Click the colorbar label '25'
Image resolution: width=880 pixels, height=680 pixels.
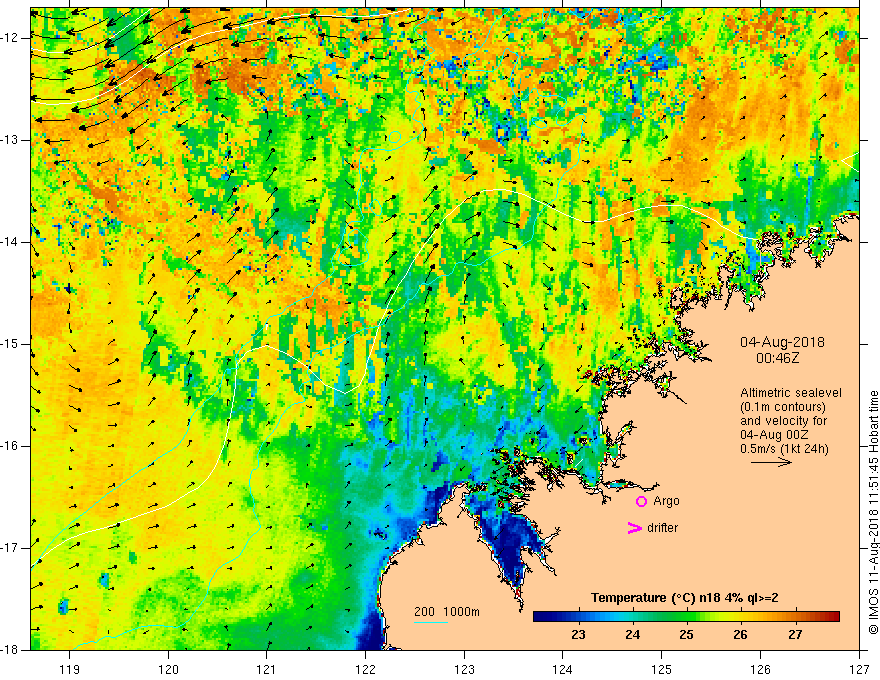point(686,635)
